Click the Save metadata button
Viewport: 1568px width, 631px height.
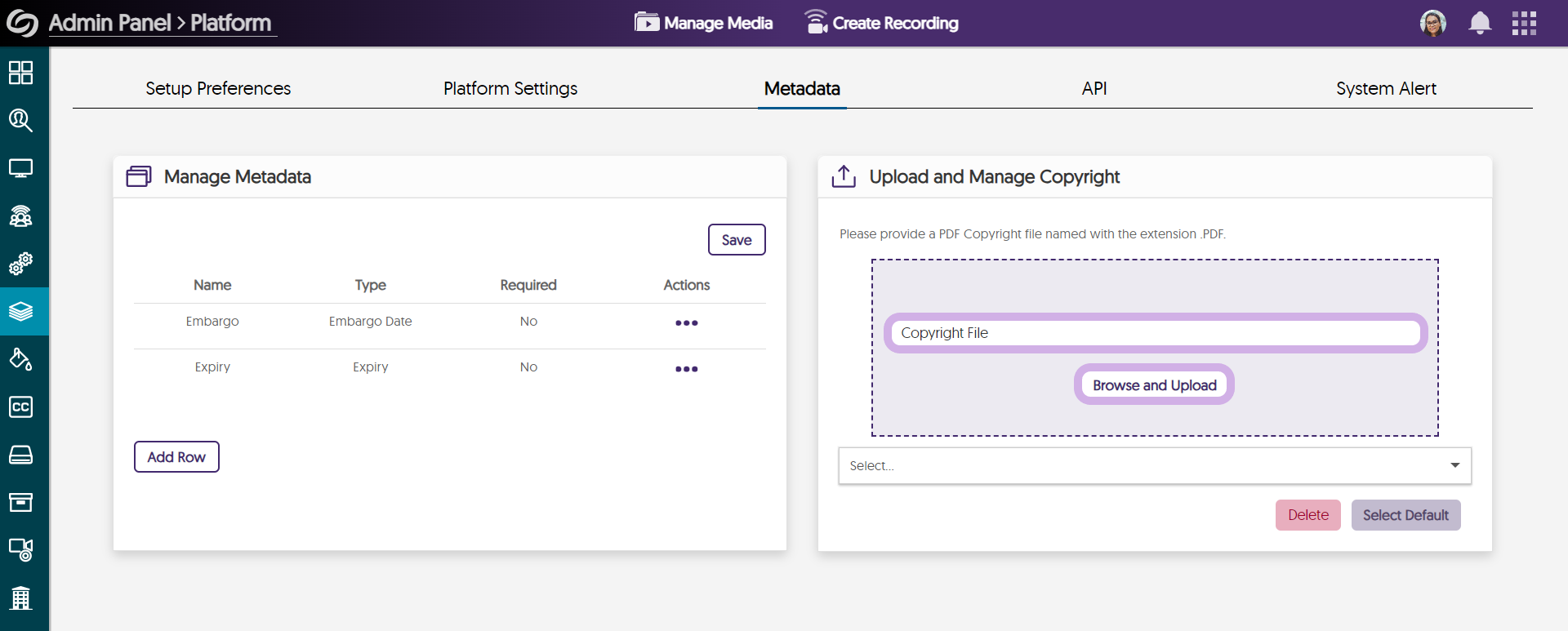[736, 240]
